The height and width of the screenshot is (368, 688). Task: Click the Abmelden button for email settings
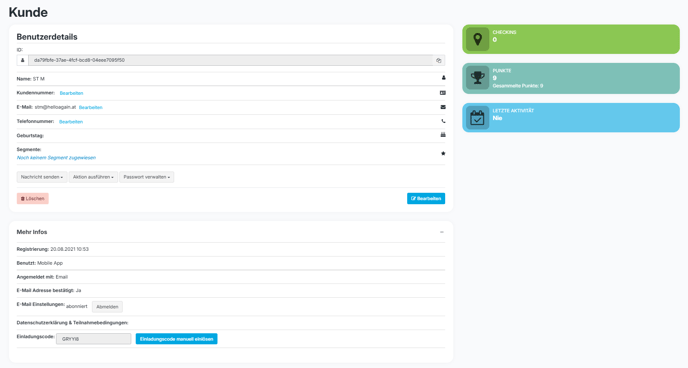(107, 307)
